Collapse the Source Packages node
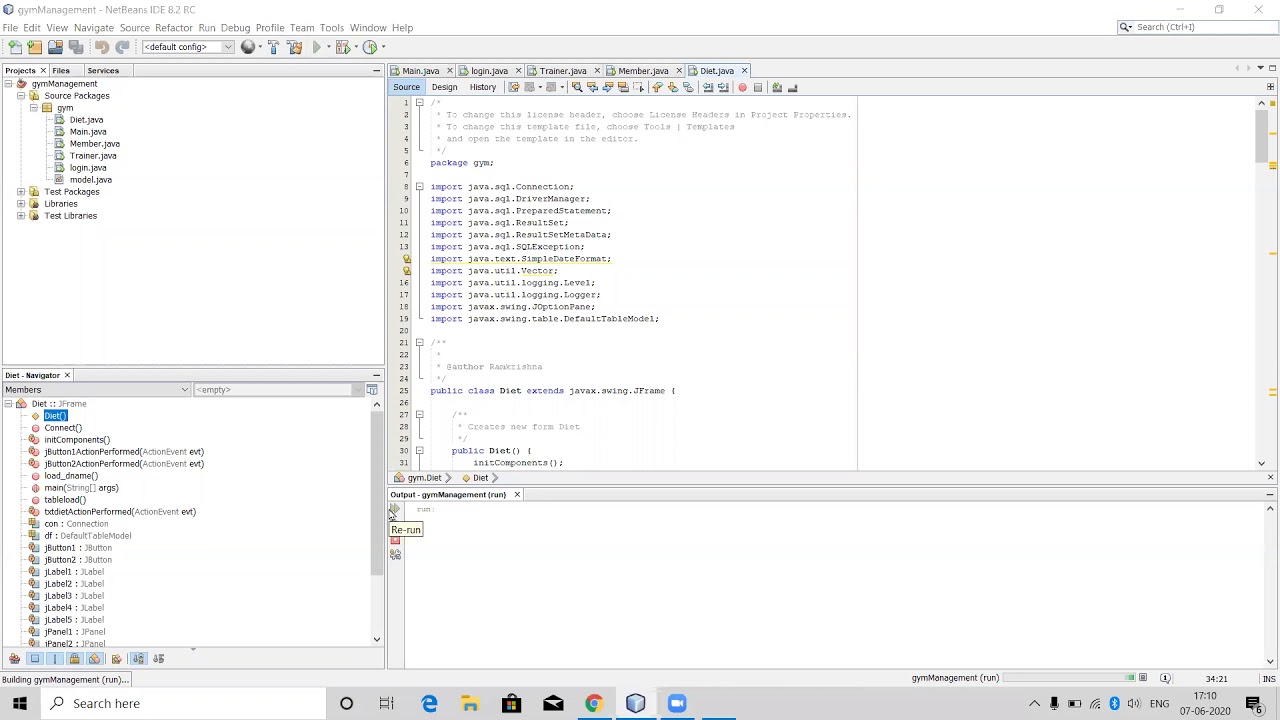Image resolution: width=1280 pixels, height=720 pixels. [21, 96]
